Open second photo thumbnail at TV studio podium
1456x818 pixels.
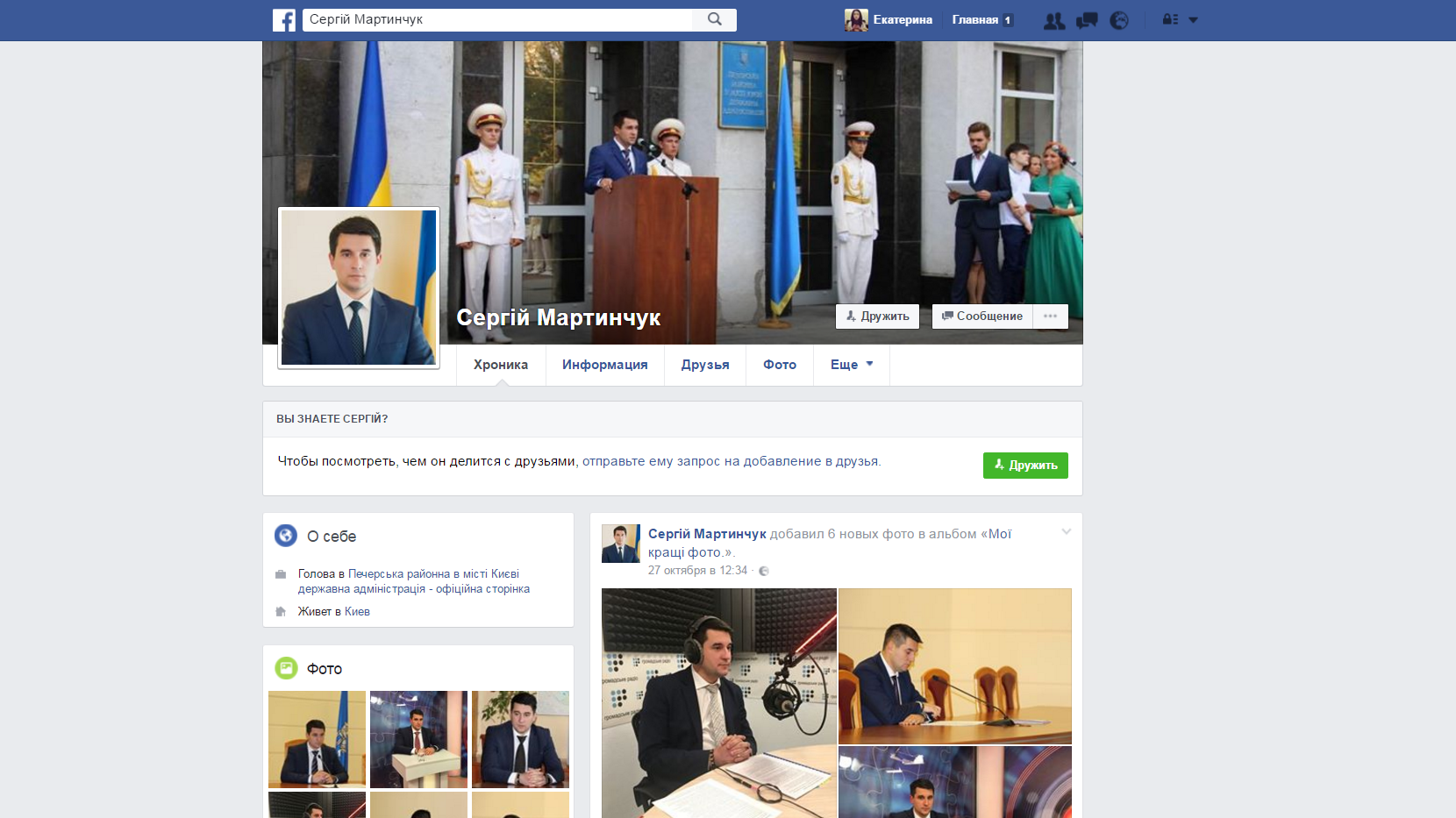tap(418, 739)
